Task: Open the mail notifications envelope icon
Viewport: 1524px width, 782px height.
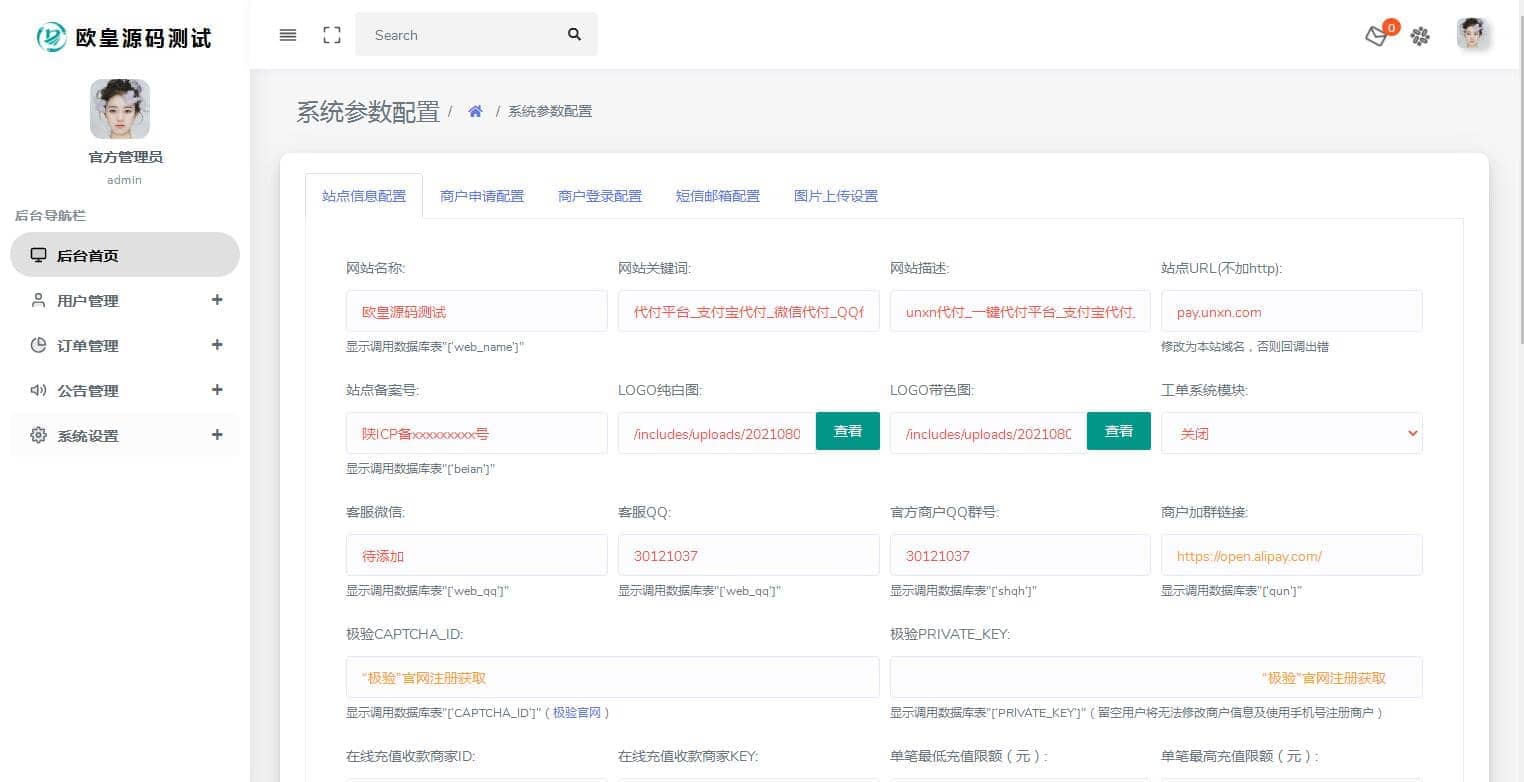Action: click(x=1377, y=36)
